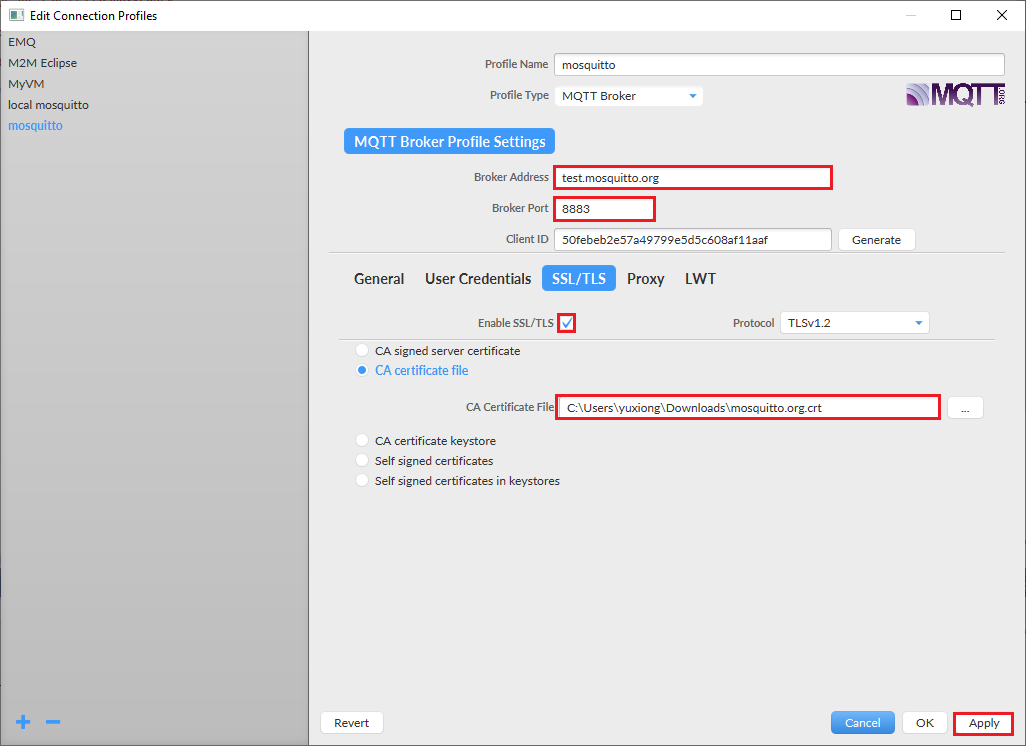Browse for CA certificate file with ellipsis button
Viewport: 1026px width, 746px height.
(965, 408)
